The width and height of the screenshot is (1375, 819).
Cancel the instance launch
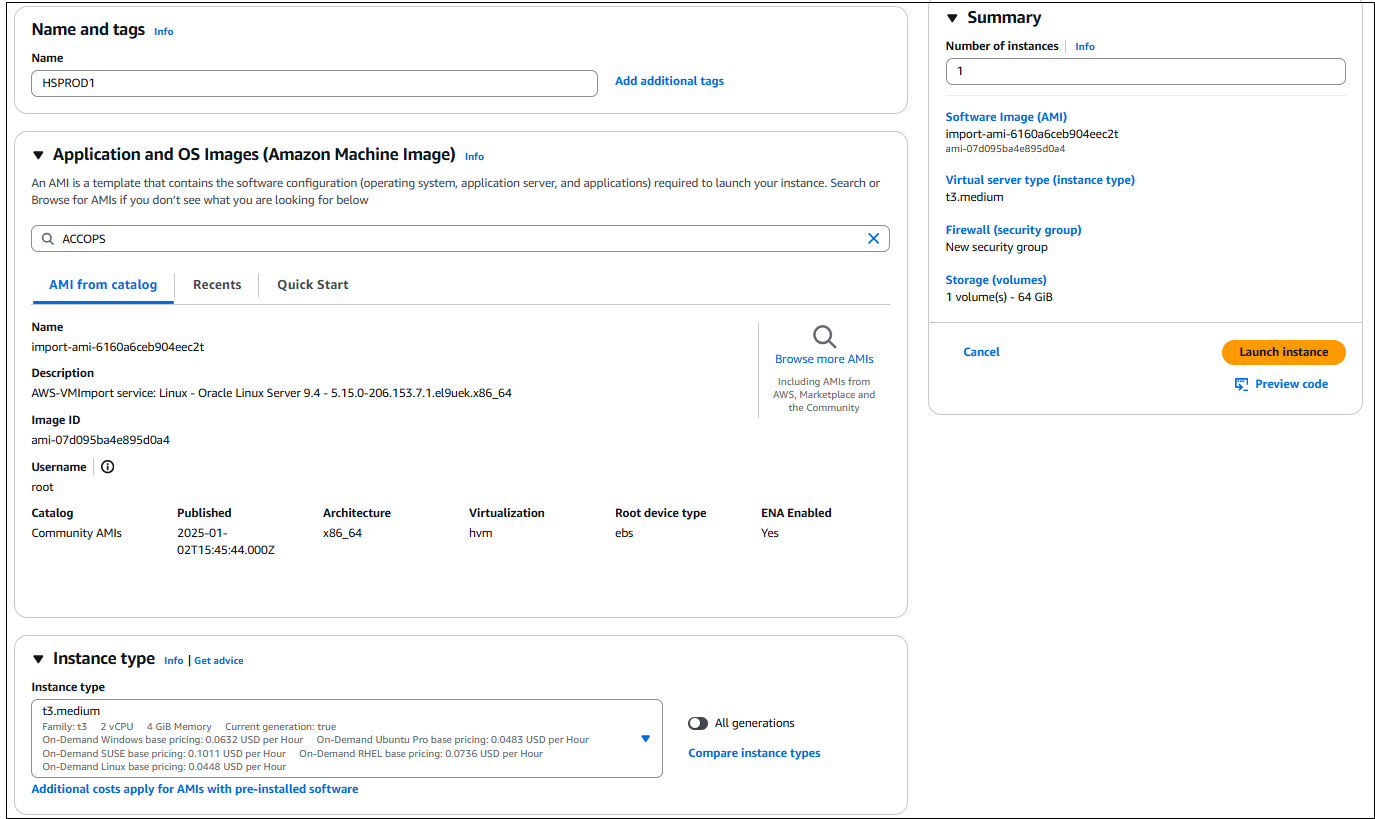(x=981, y=352)
